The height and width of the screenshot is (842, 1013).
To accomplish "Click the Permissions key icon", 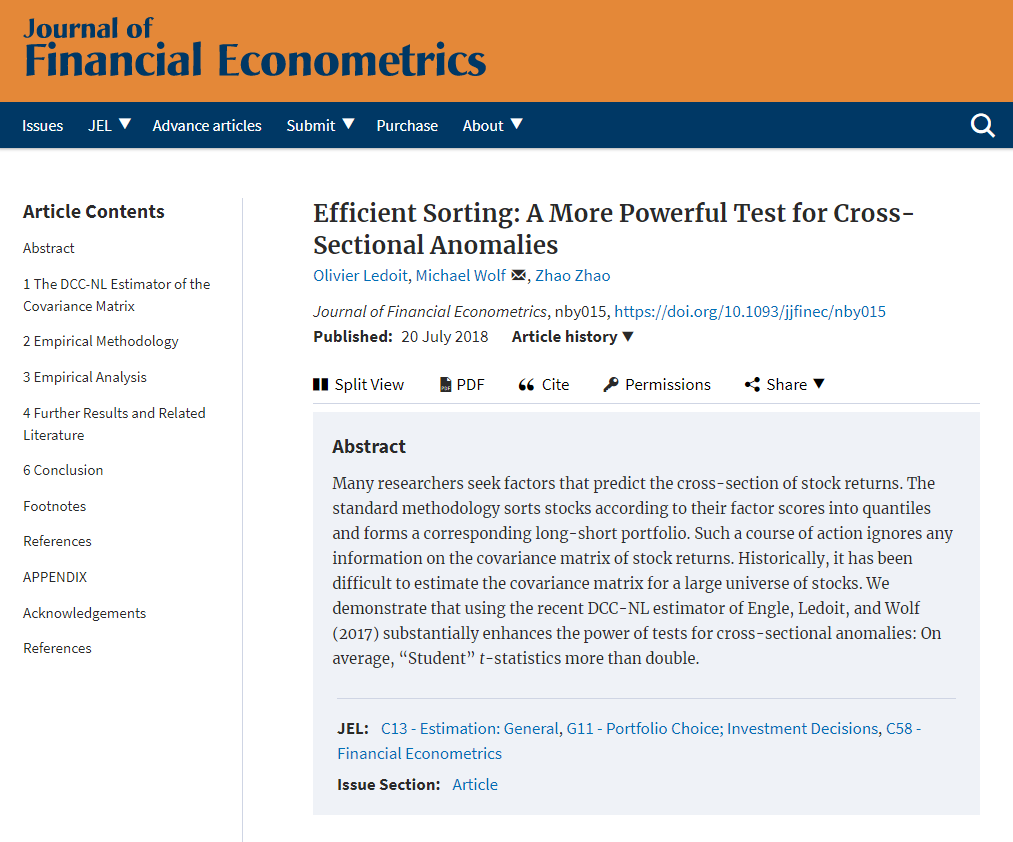I will (x=611, y=384).
